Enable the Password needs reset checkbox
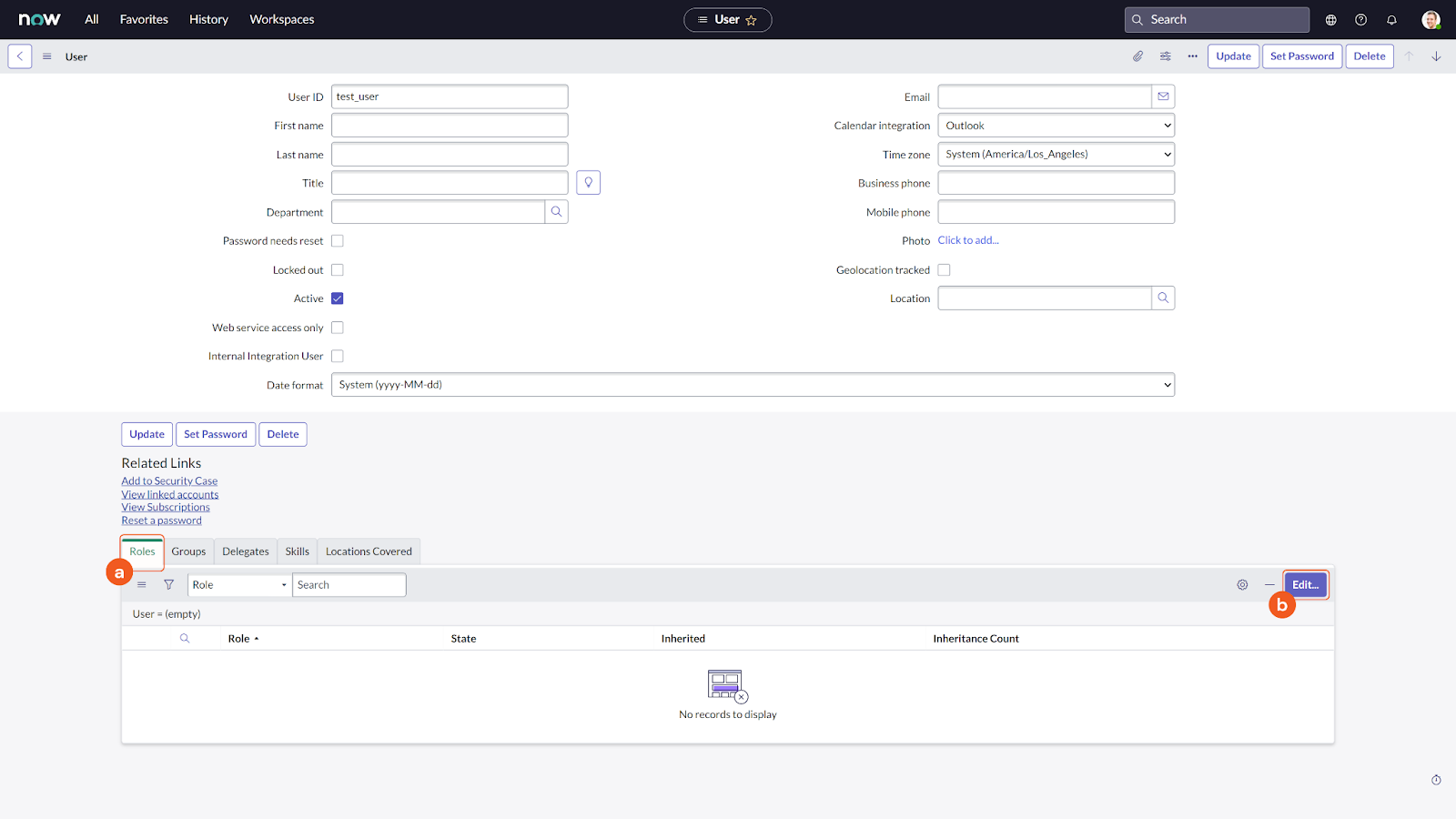The width and height of the screenshot is (1456, 819). 338,241
